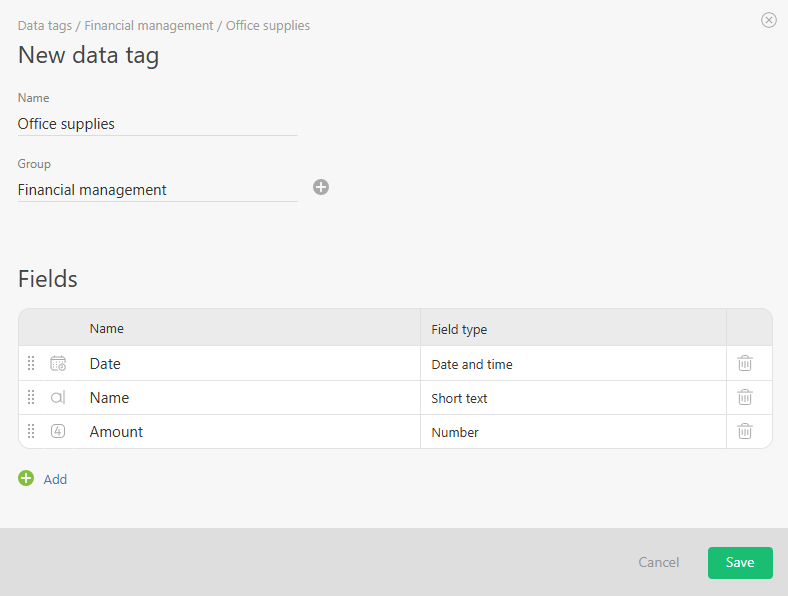Cancel the data tag creation

point(658,563)
